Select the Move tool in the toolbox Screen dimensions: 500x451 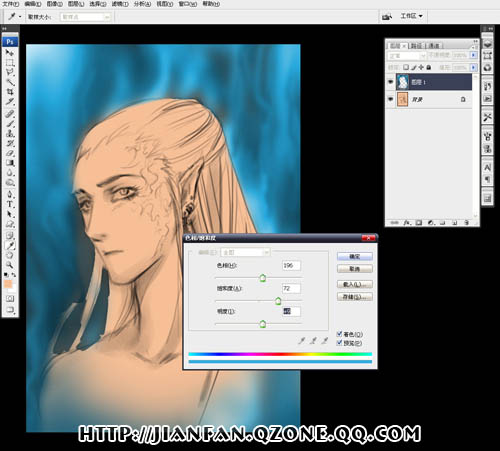point(10,53)
